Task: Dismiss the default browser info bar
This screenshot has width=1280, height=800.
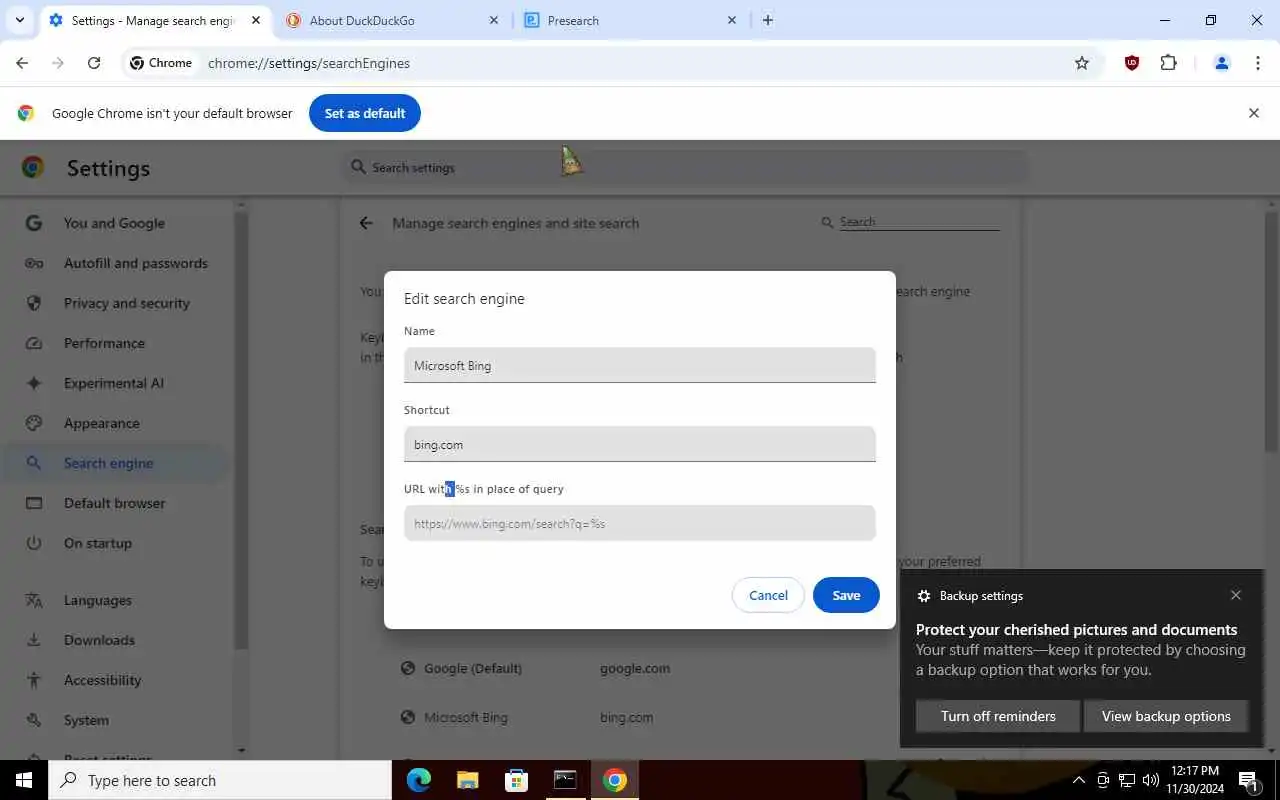Action: click(x=1254, y=113)
